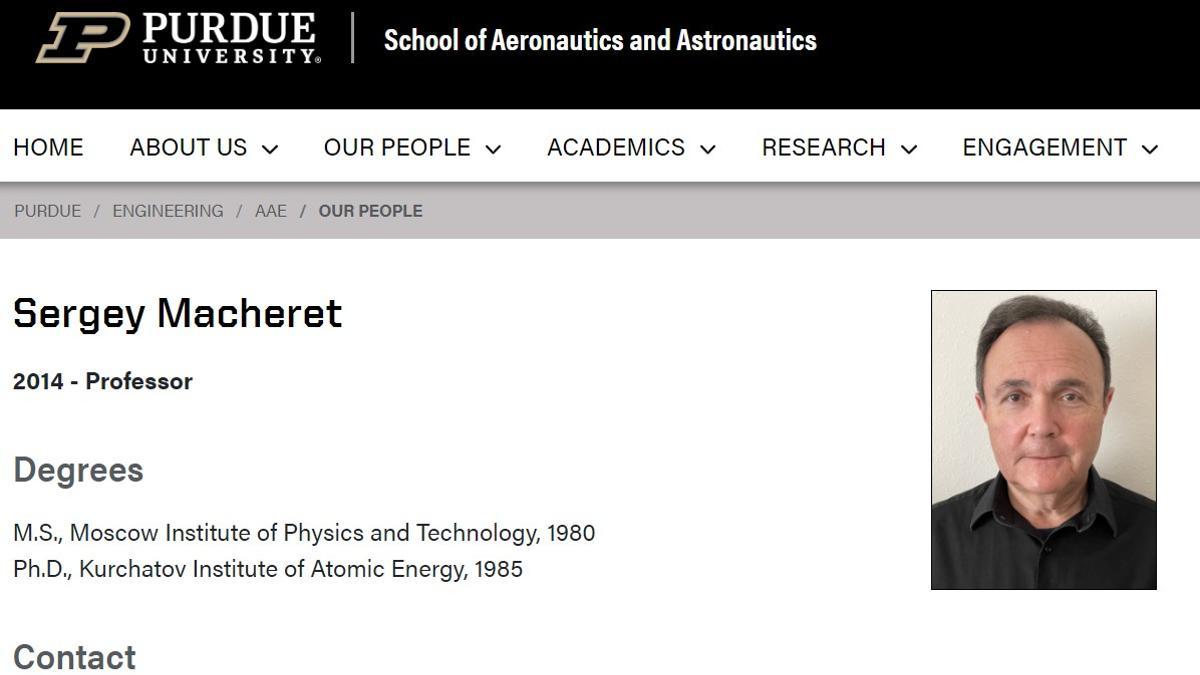Follow the PURDUE breadcrumb link
1200x675 pixels.
click(x=47, y=211)
